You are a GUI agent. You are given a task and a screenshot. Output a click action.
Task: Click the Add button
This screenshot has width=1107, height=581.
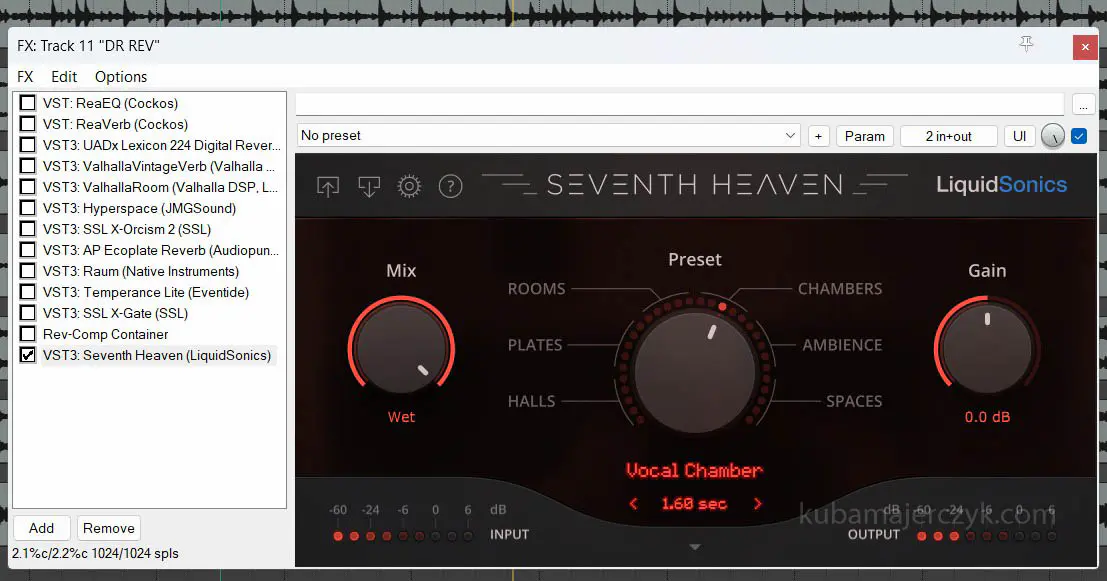(x=41, y=528)
